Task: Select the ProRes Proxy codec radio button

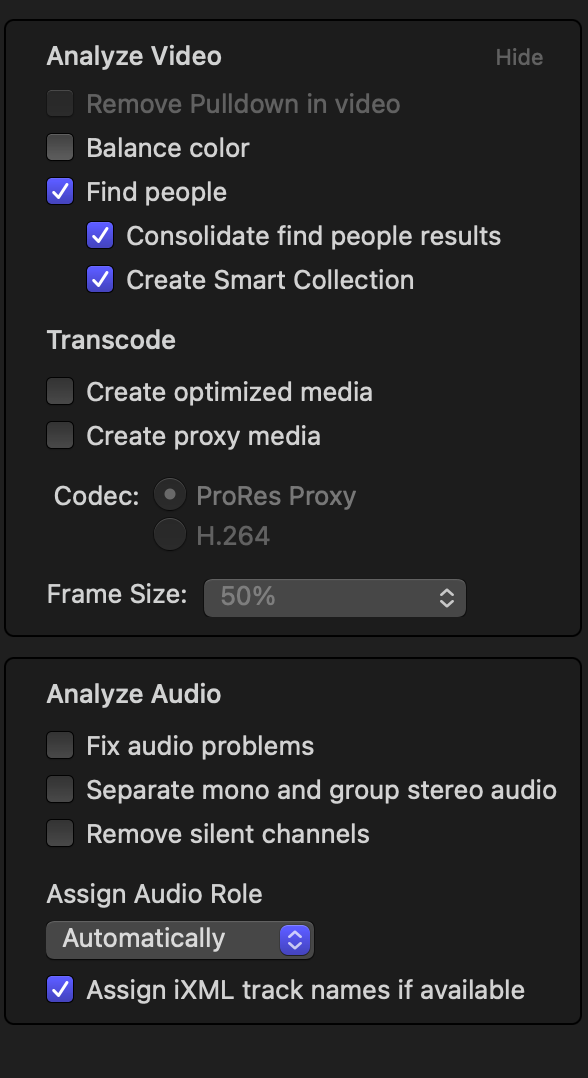Action: (x=170, y=495)
